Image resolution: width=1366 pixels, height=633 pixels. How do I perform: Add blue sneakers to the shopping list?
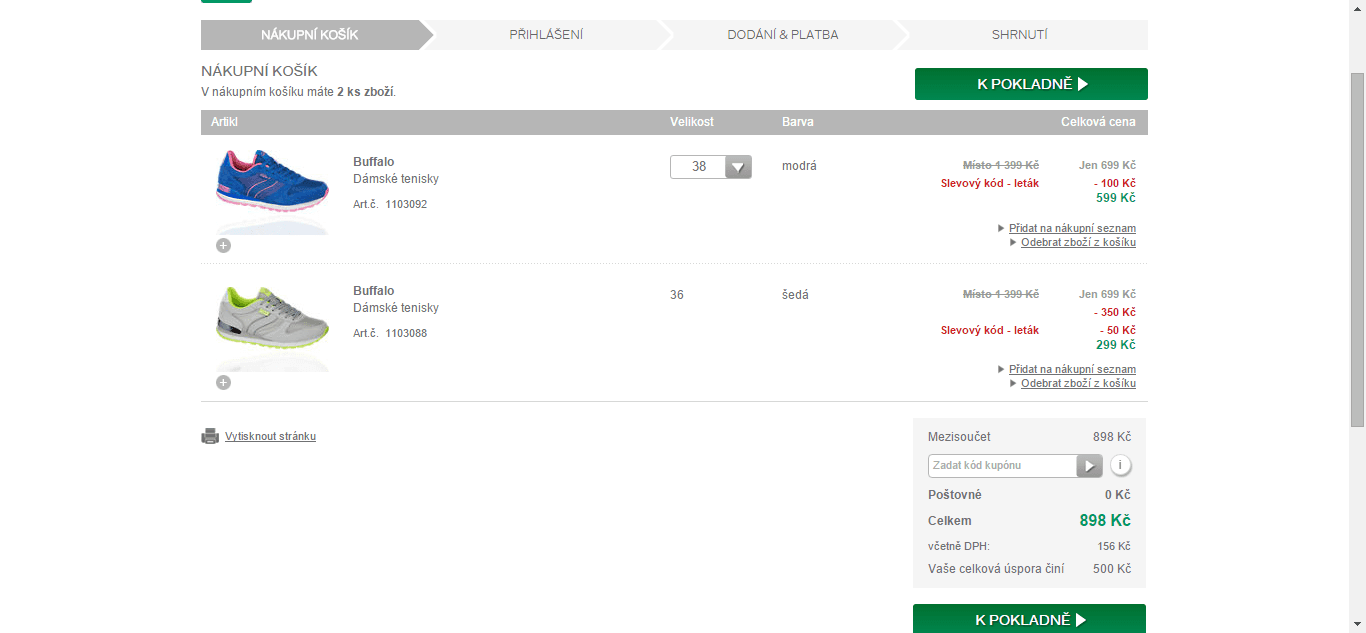click(x=1072, y=228)
